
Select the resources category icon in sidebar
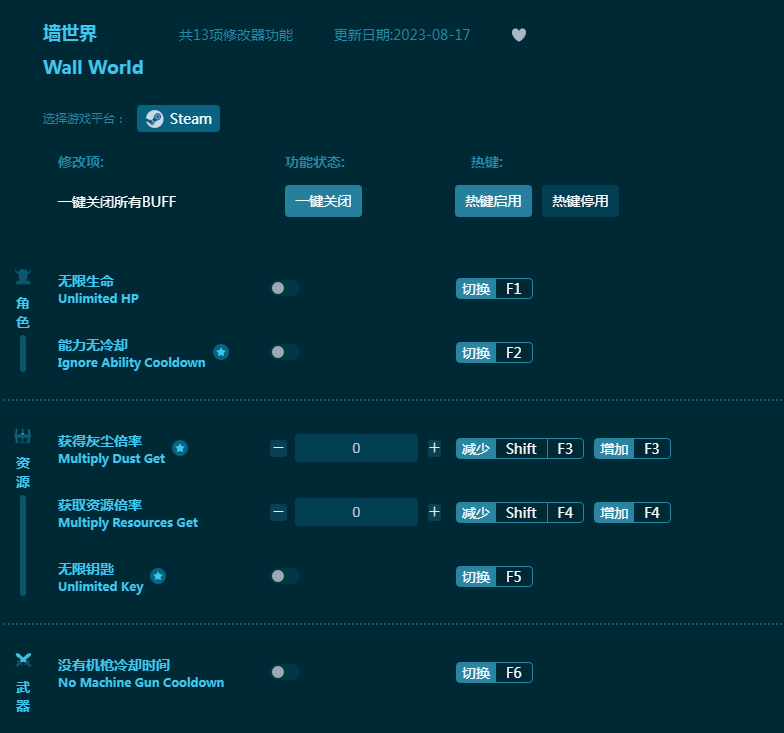coord(23,436)
